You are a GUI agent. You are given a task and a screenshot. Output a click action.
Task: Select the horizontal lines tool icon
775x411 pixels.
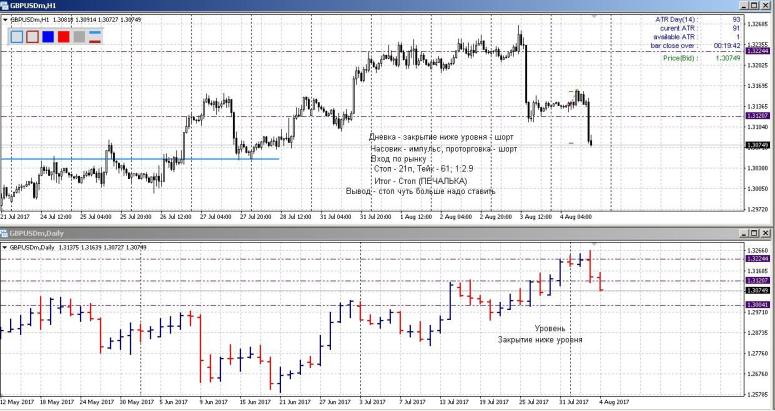(x=96, y=37)
